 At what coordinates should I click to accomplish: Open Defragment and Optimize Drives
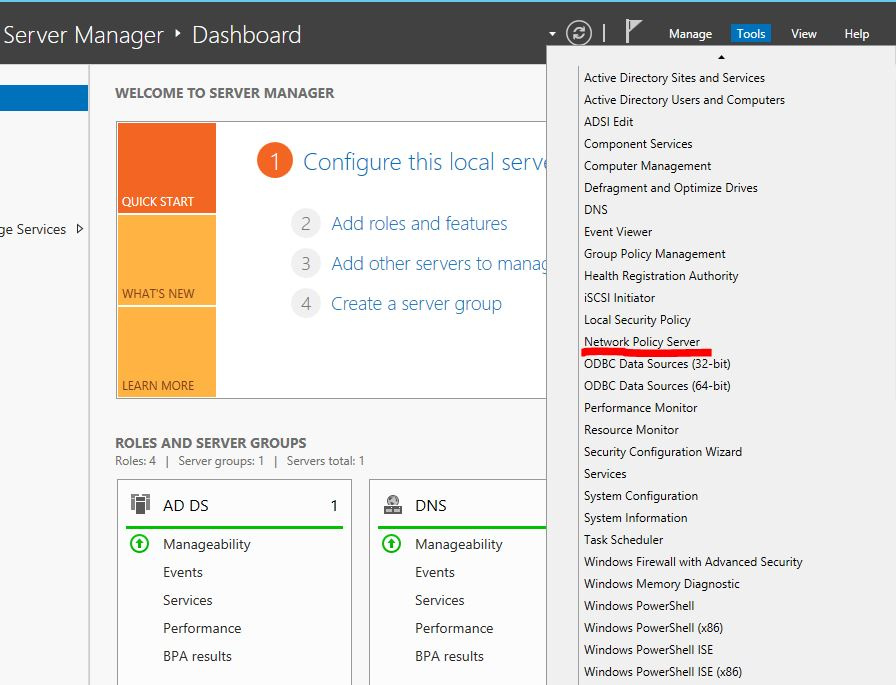671,188
